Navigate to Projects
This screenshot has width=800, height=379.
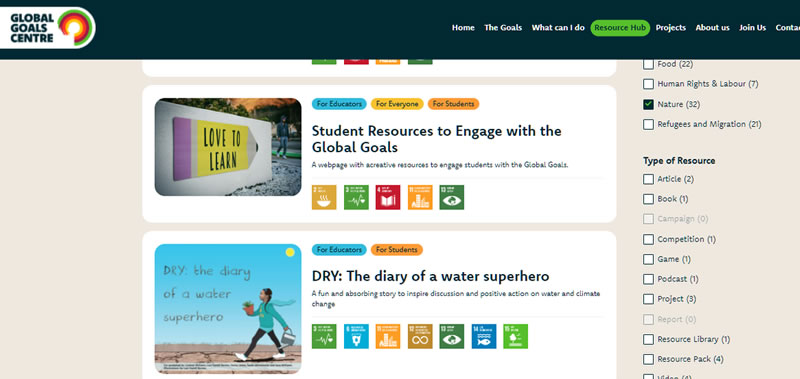coord(670,28)
